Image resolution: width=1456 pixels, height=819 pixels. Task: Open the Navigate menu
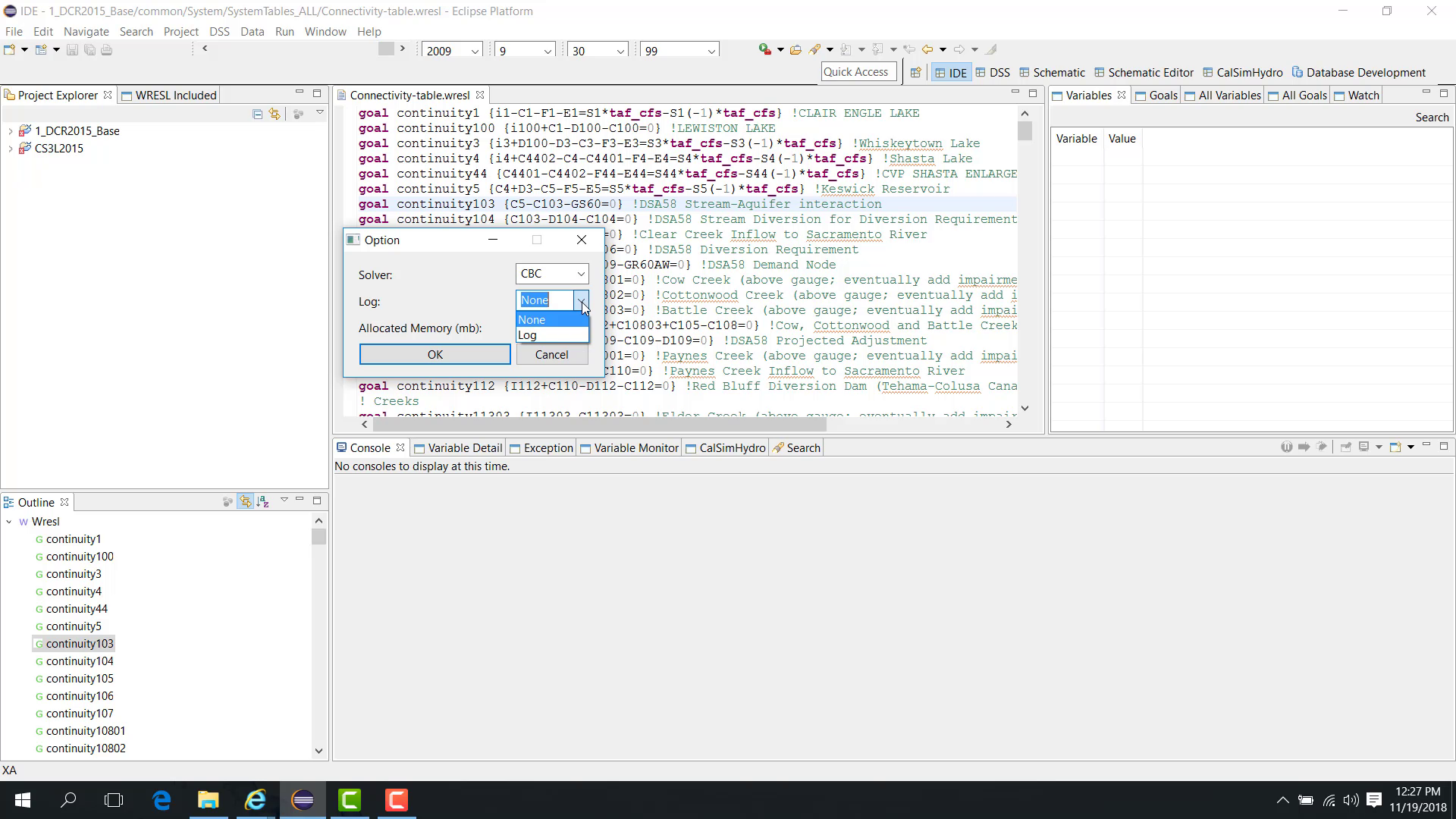point(86,32)
